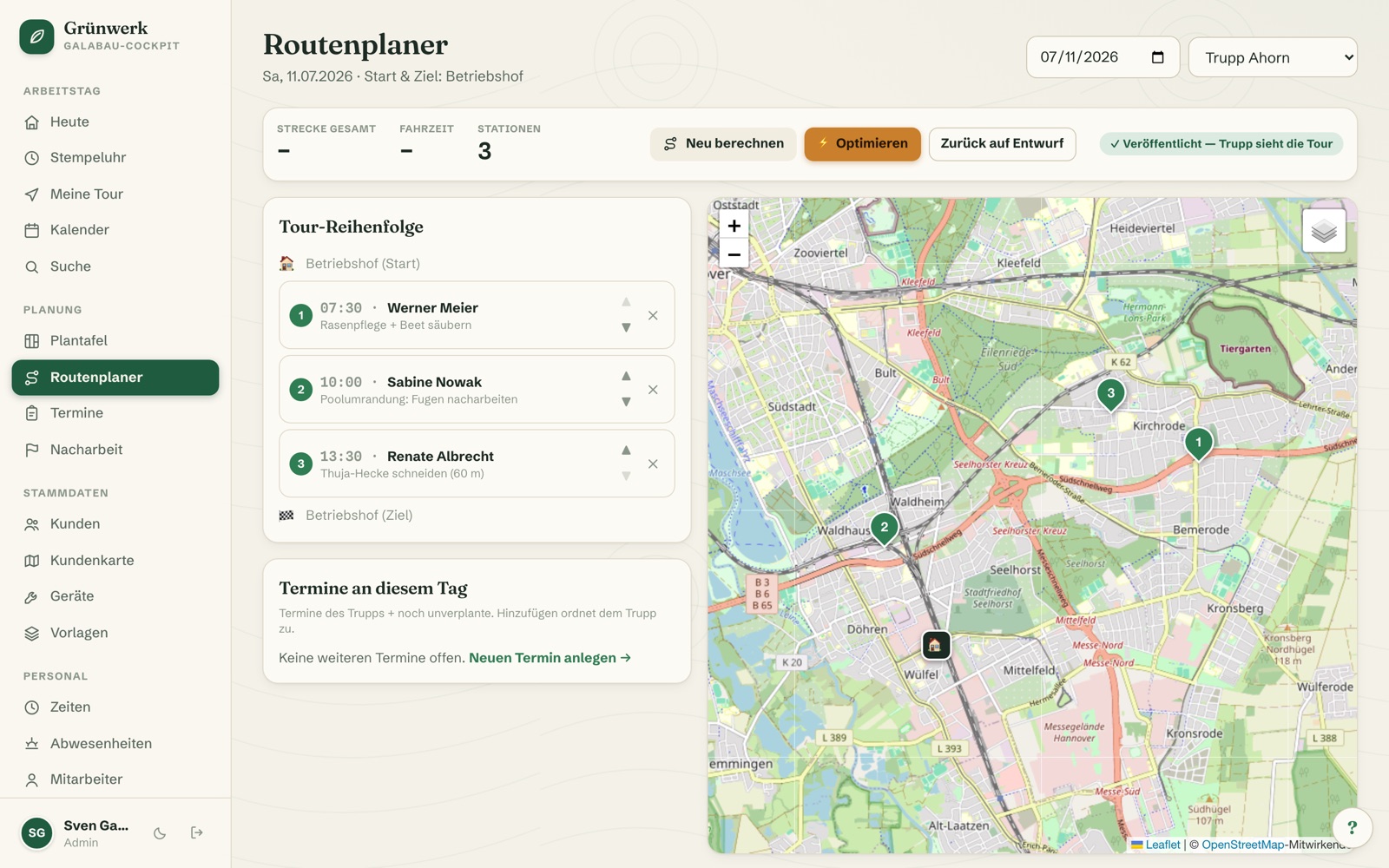Open the date picker calendar icon
The image size is (1389, 868).
1157,57
